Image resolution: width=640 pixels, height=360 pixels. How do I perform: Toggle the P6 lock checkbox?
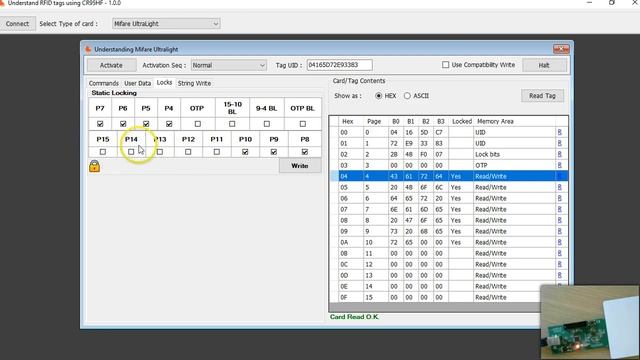[x=123, y=124]
